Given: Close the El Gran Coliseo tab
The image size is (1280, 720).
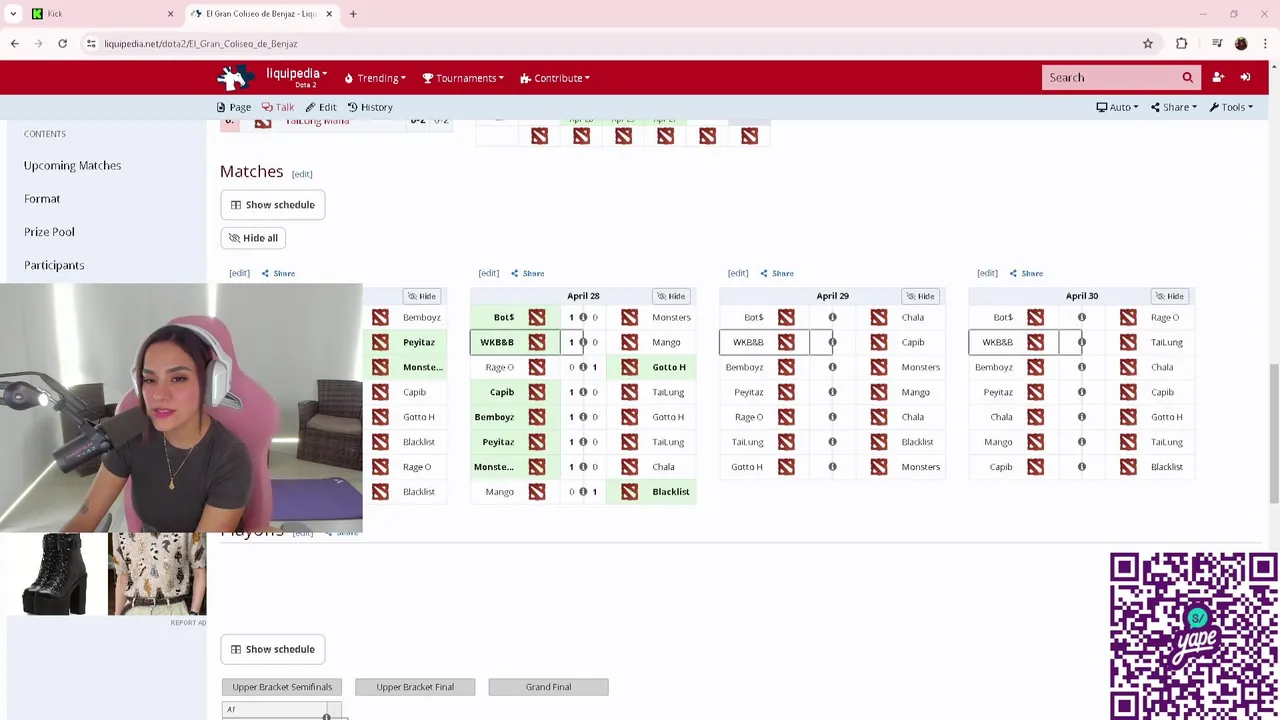Looking at the screenshot, I should pos(329,14).
